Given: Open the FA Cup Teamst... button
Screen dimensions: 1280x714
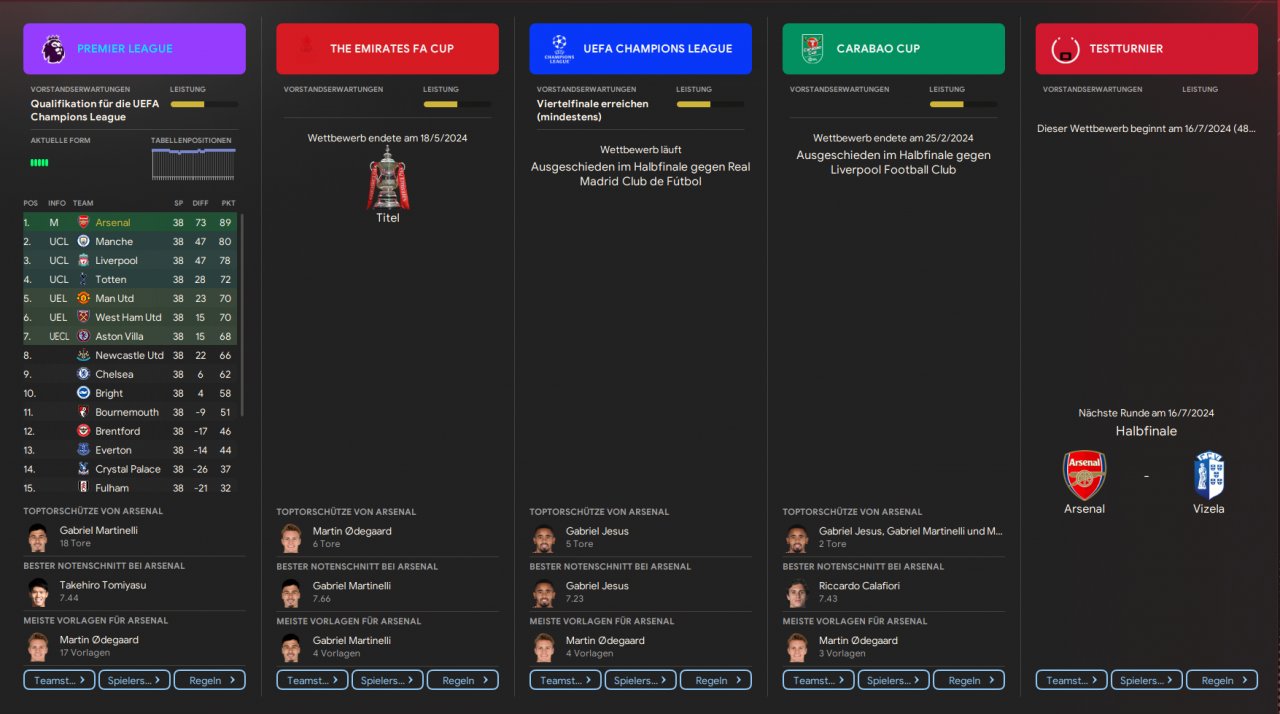Looking at the screenshot, I should coord(312,680).
